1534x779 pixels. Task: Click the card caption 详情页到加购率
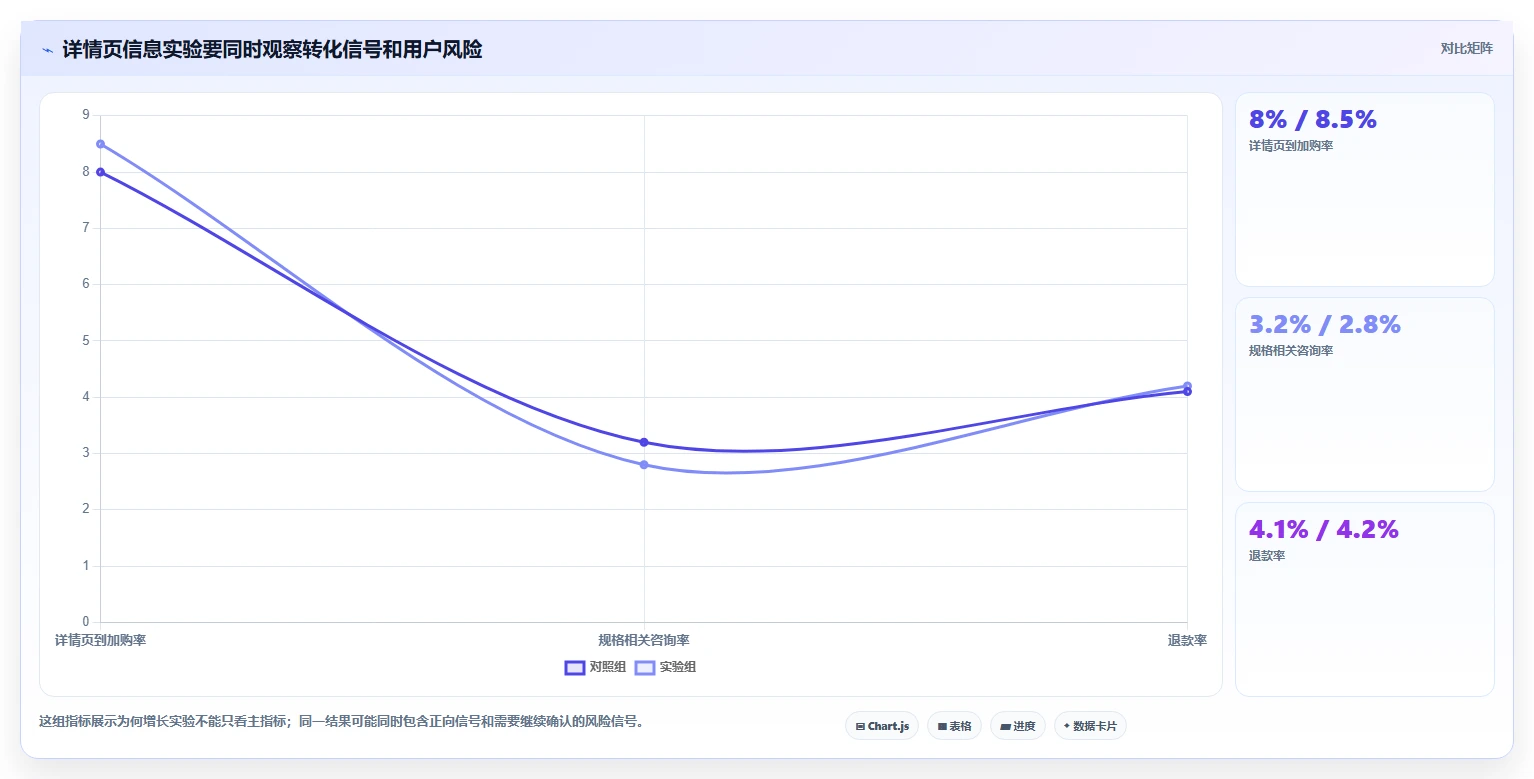pos(1291,146)
